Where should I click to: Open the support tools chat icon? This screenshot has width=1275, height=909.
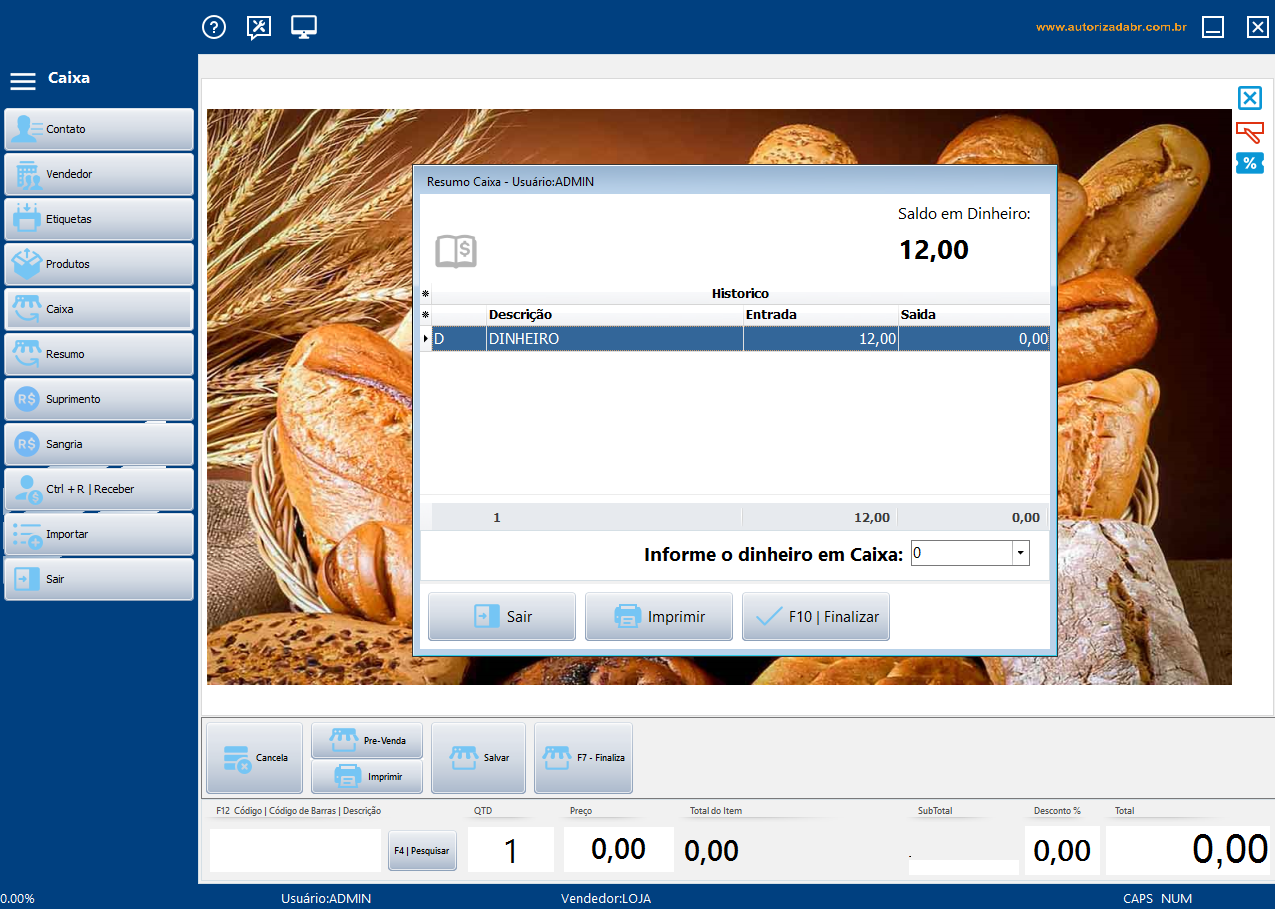[x=259, y=27]
